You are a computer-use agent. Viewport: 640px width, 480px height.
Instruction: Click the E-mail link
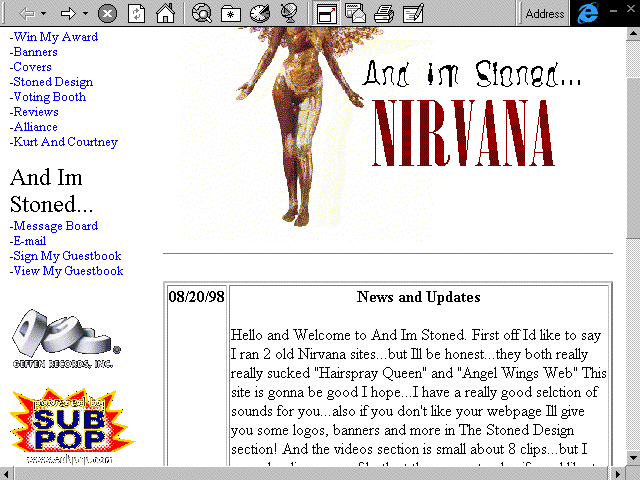30,241
